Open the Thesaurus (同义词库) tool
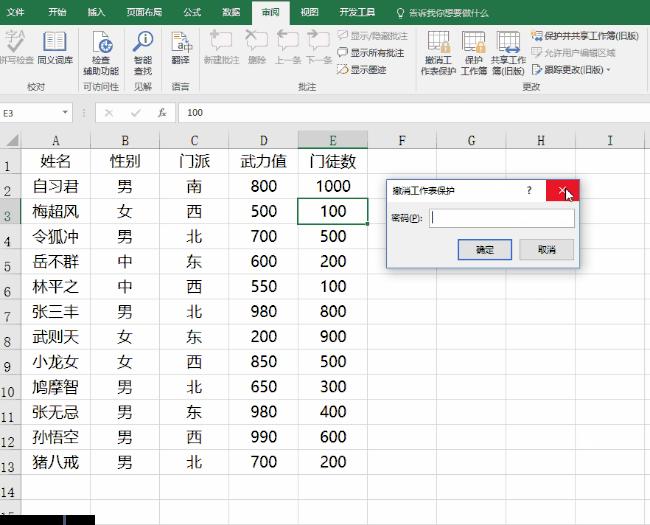650x525 pixels. [x=55, y=48]
